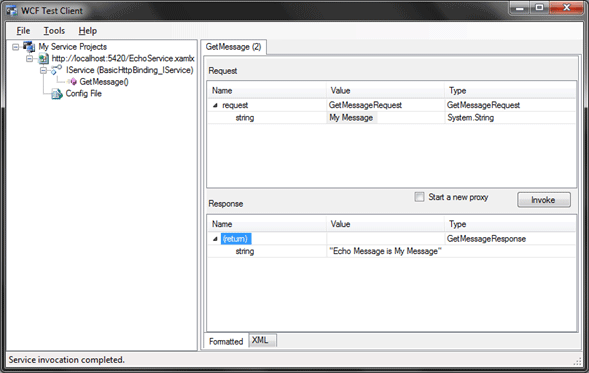Select My Service Projects tree item

pos(73,47)
